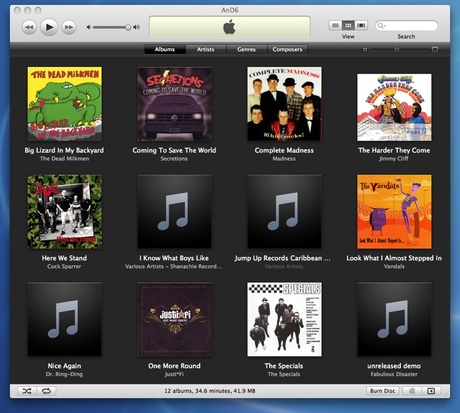Click artist name 'The Dead Milkmen'
Viewport: 460px width, 413px height.
point(64,159)
